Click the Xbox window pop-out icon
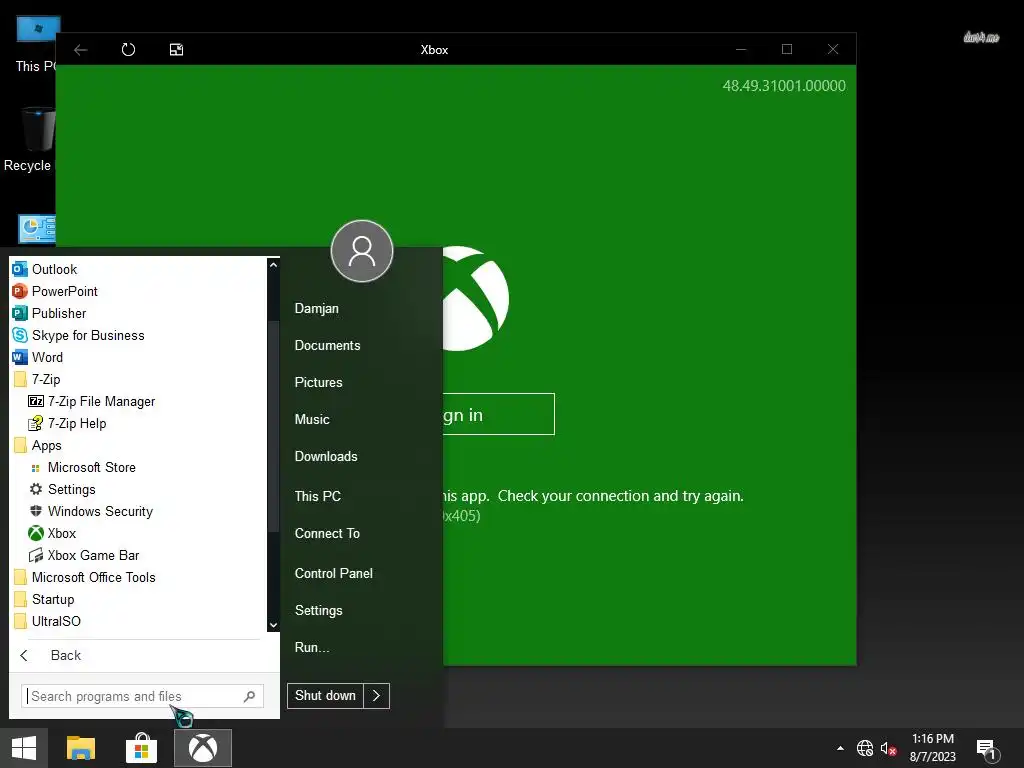 pos(176,50)
